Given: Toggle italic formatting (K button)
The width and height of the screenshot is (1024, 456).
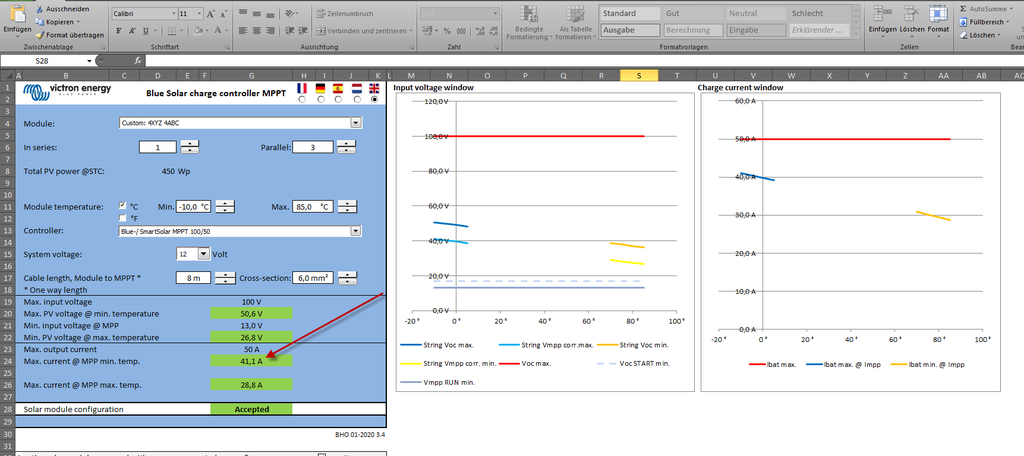Looking at the screenshot, I should pyautogui.click(x=132, y=31).
